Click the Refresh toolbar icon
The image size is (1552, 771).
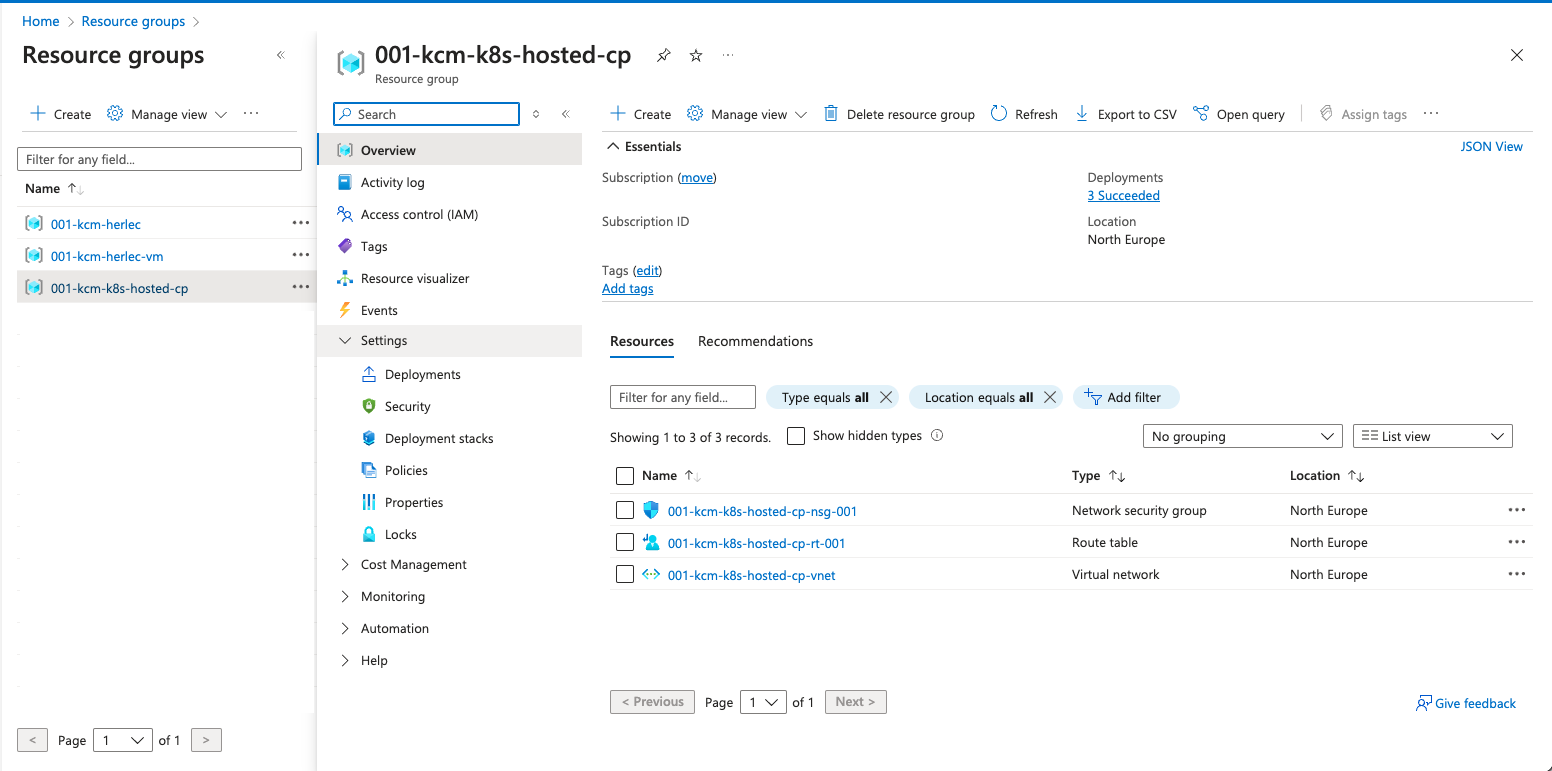coord(1024,114)
